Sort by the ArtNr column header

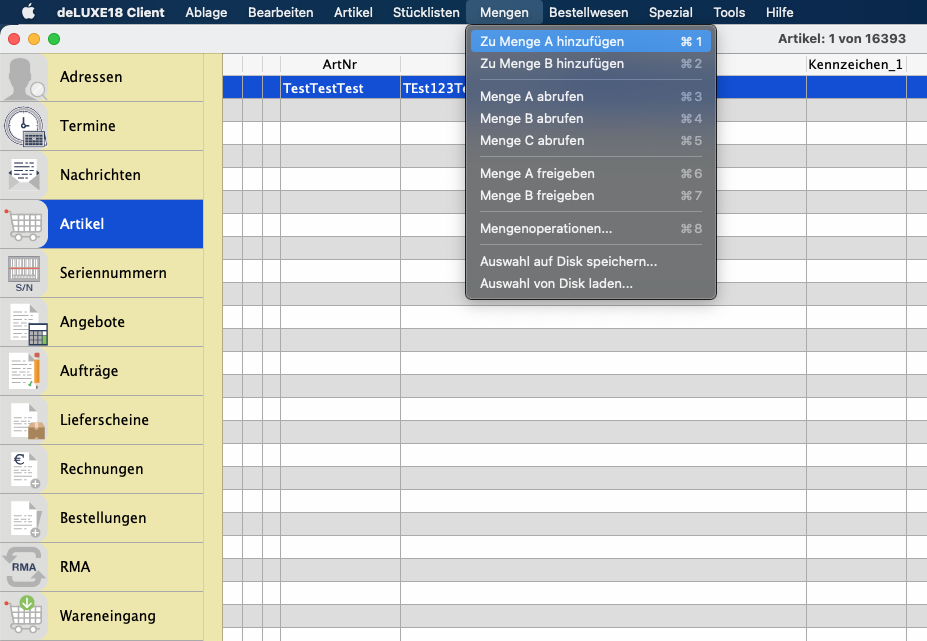[339, 65]
